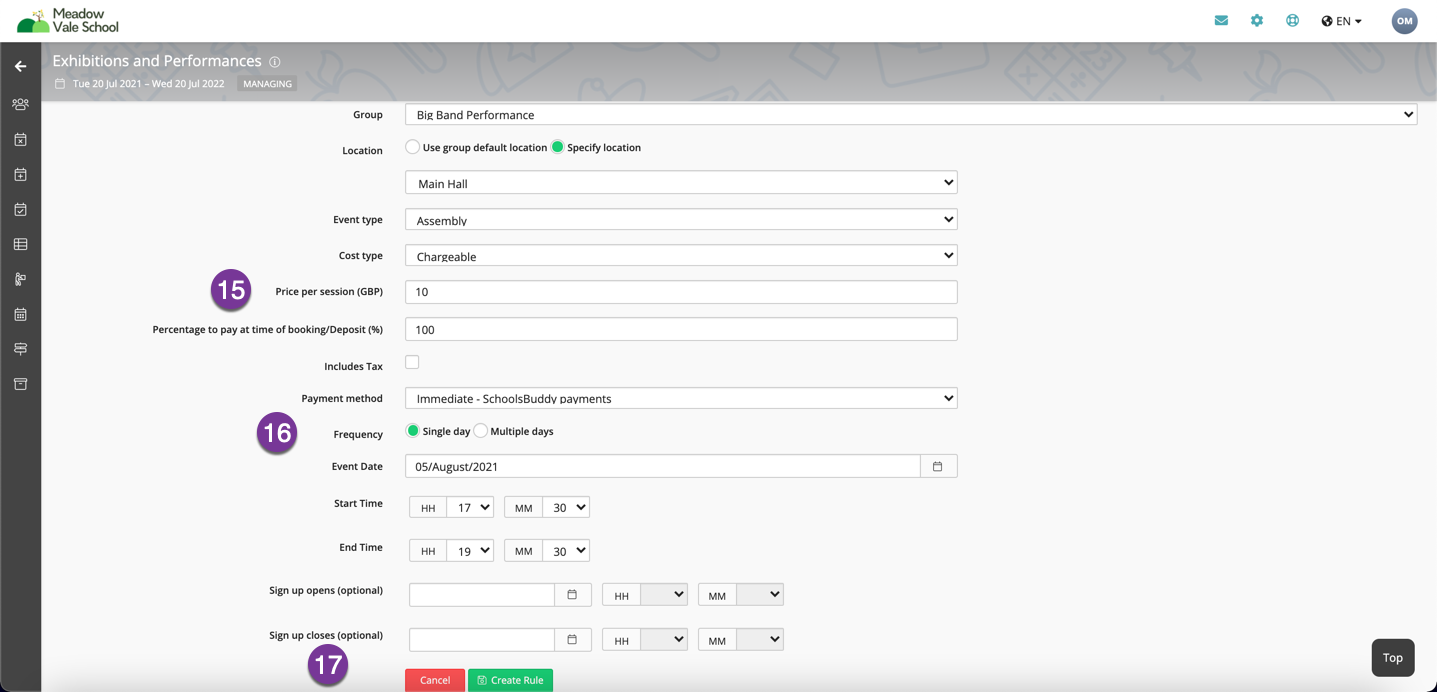
Task: Open the Event type dropdown
Action: pyautogui.click(x=681, y=219)
